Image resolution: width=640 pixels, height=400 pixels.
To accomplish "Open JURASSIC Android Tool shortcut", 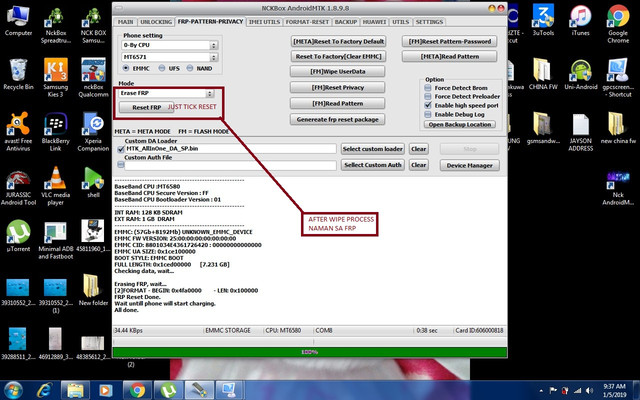I will [x=18, y=187].
